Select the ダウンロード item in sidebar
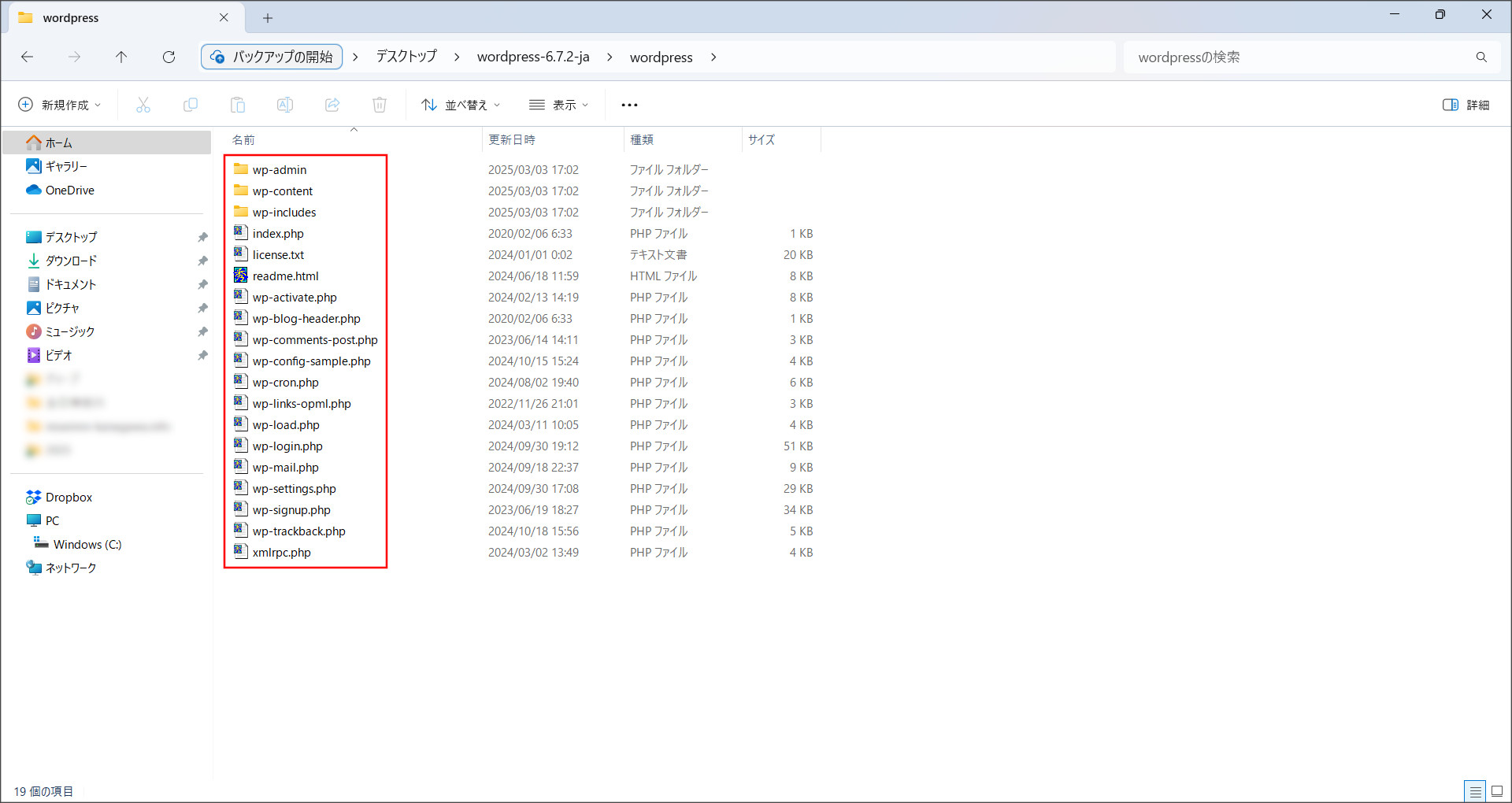1512x803 pixels. [71, 261]
